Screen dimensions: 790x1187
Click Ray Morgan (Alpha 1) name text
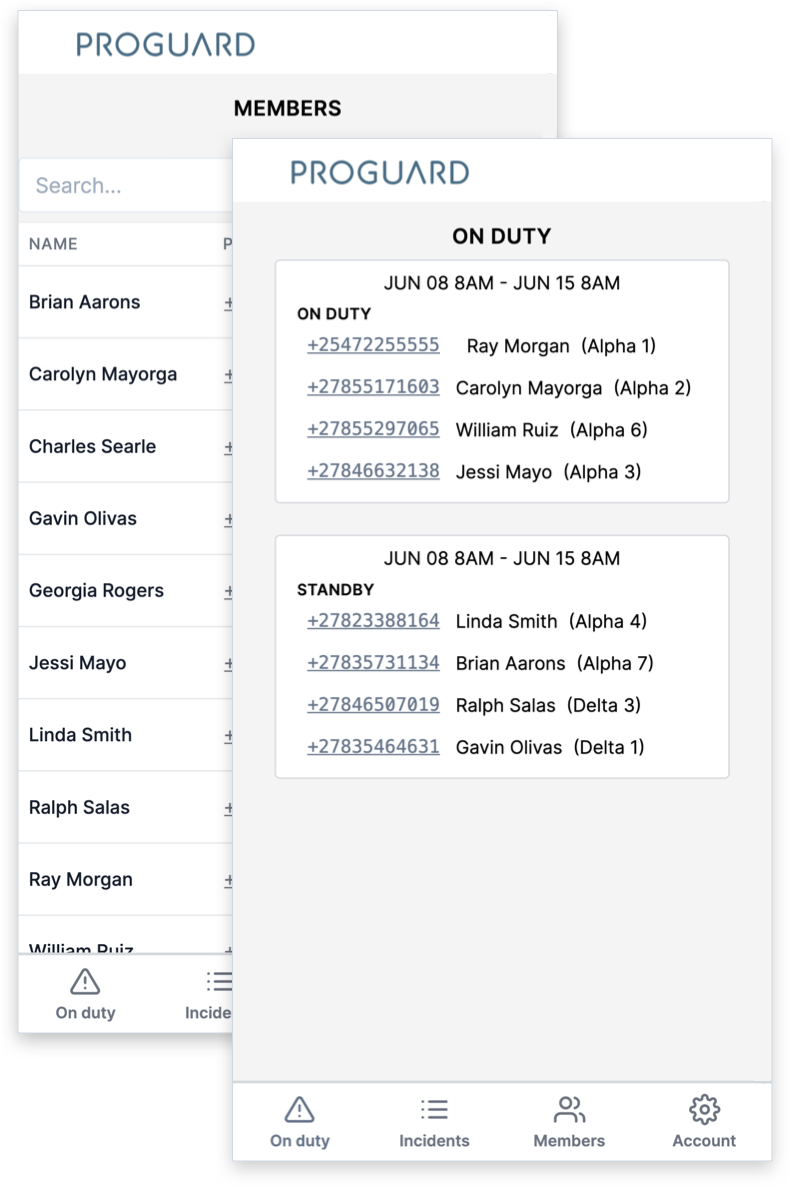561,346
